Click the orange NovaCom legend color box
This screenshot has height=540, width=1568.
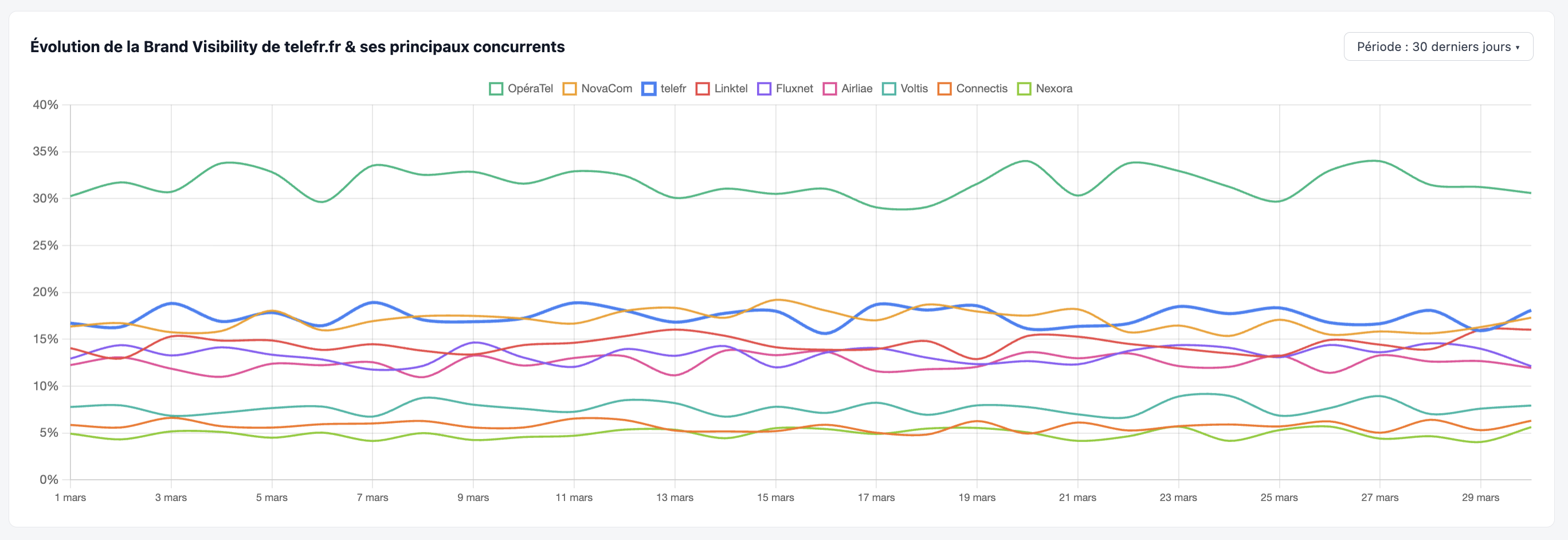coord(570,89)
